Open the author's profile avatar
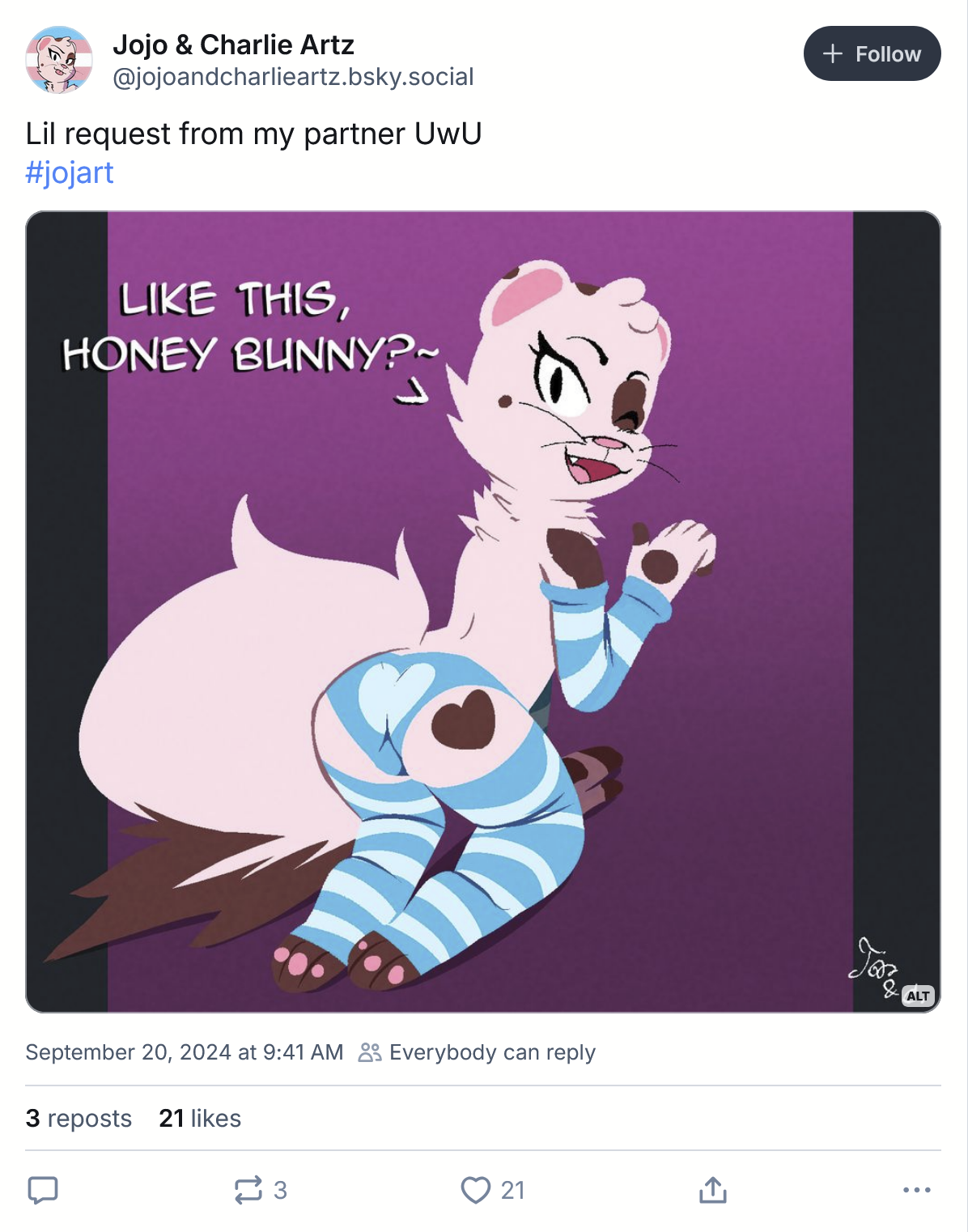The width and height of the screenshot is (968, 1232). (59, 59)
